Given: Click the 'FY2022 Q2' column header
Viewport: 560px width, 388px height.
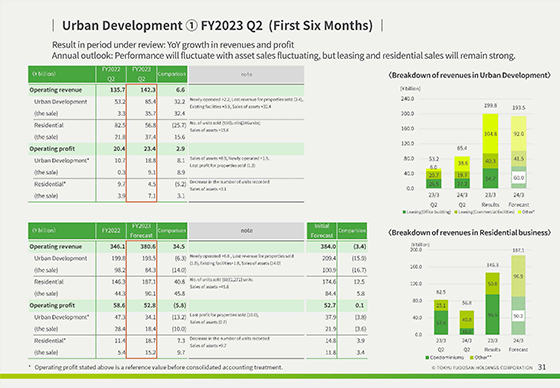Looking at the screenshot, I should pyautogui.click(x=111, y=74).
